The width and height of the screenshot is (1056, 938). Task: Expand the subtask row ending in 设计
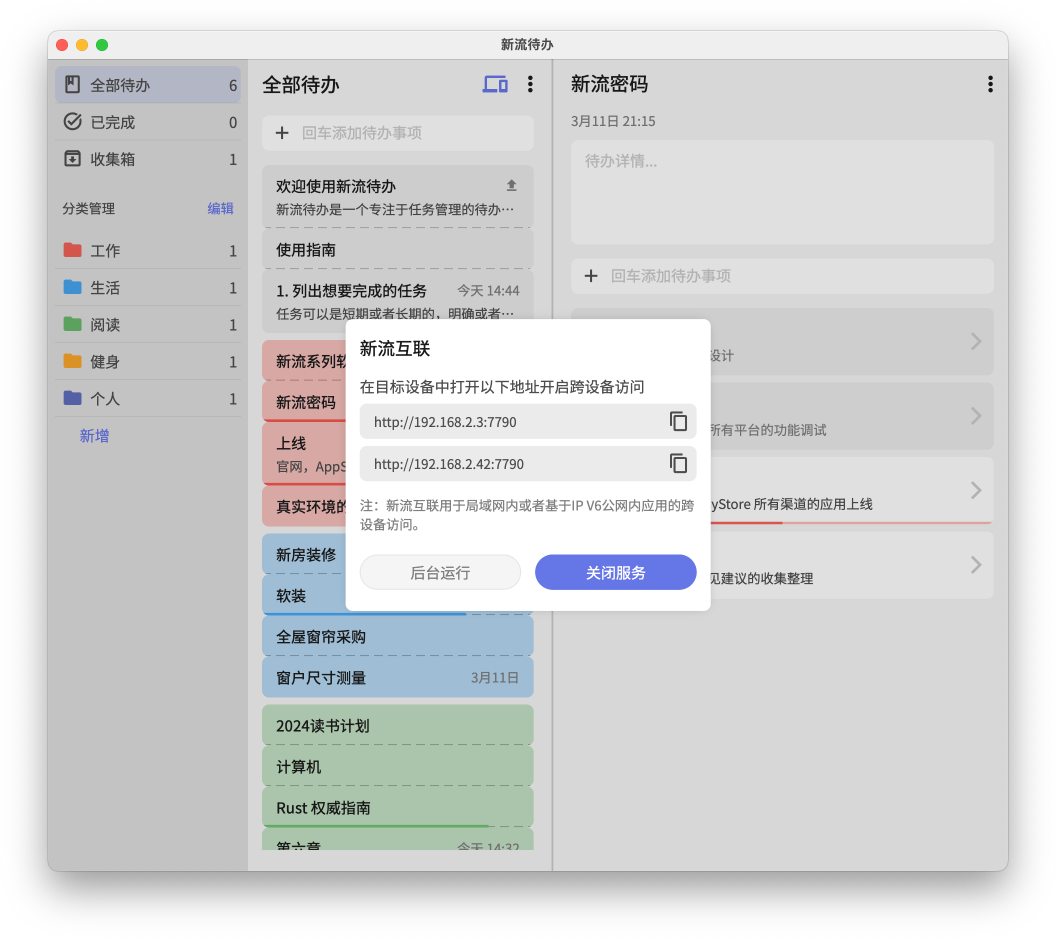975,341
